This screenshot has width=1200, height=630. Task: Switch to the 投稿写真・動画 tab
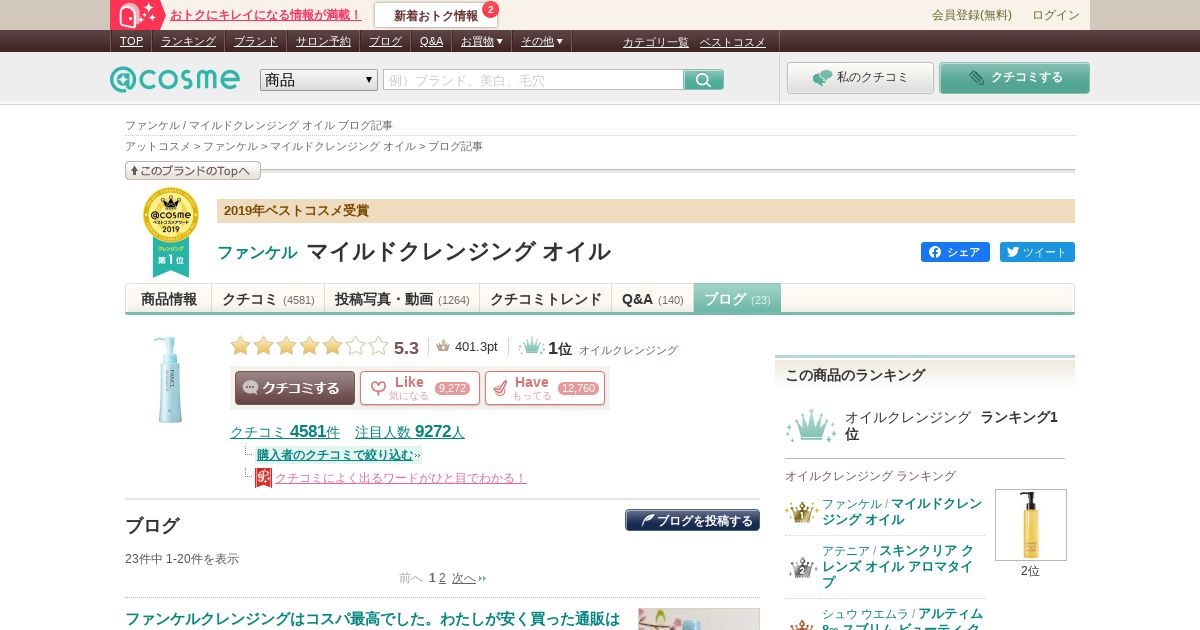(x=402, y=299)
